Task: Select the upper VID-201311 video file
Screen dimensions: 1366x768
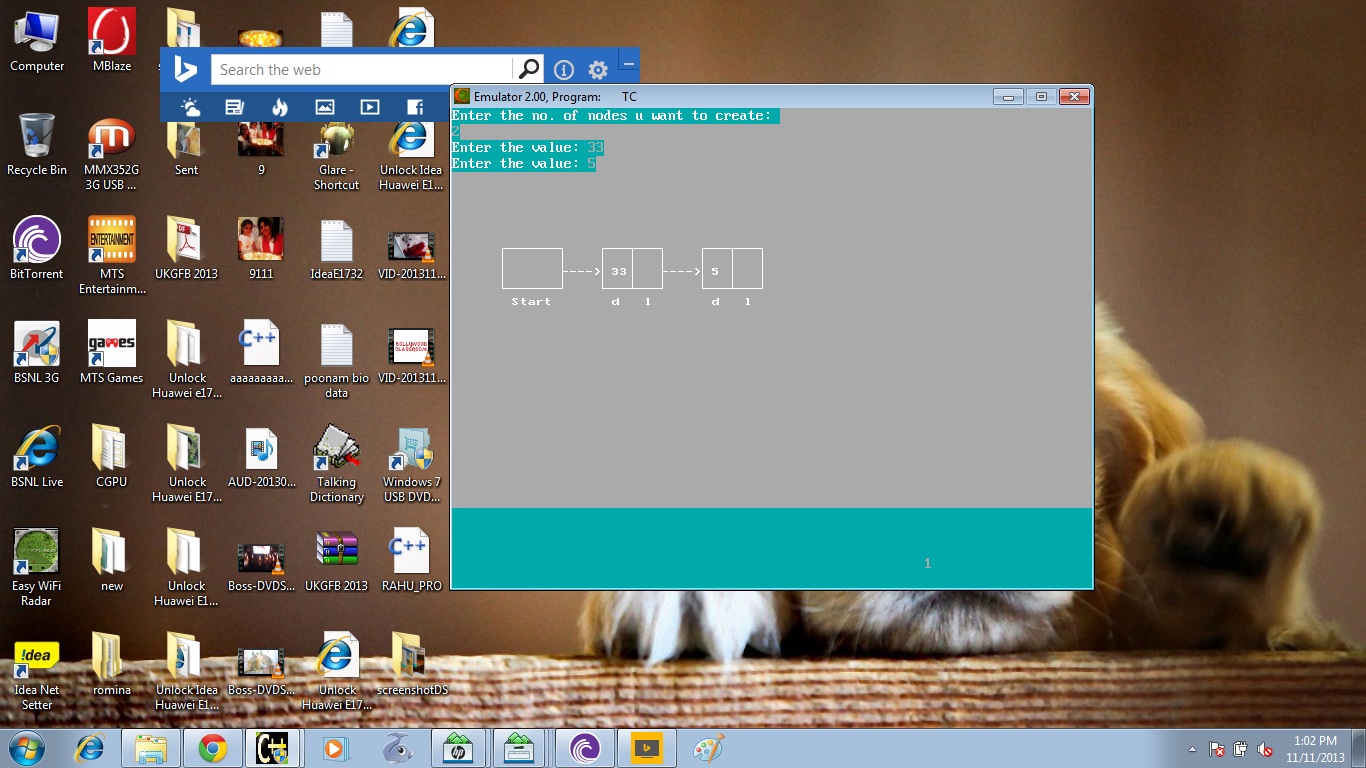Action: point(412,249)
